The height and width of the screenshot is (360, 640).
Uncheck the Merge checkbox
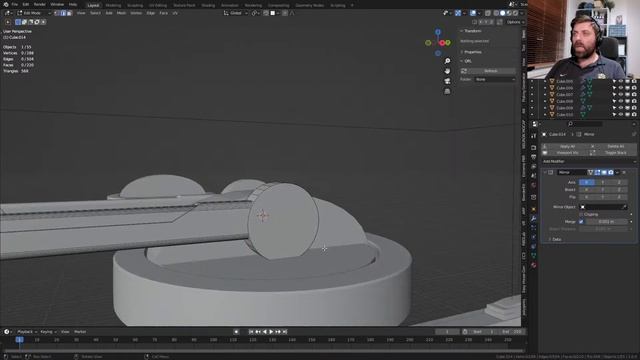(x=582, y=222)
